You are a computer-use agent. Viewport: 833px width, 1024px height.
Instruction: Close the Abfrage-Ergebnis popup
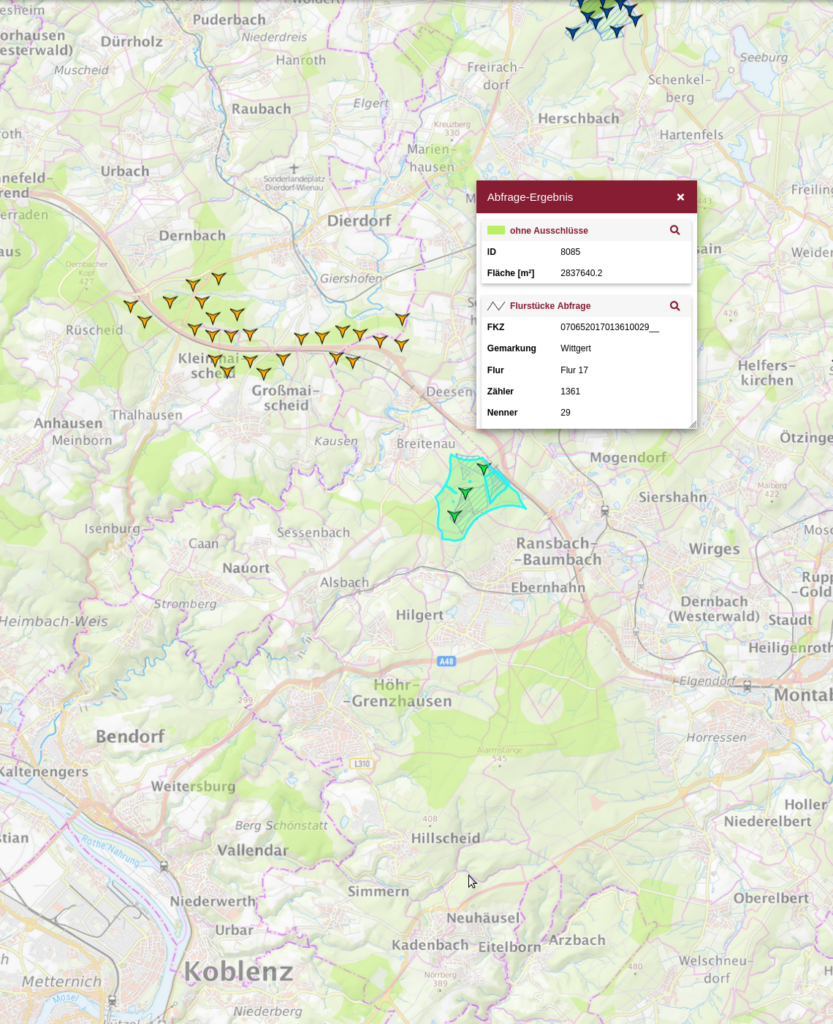[x=680, y=198]
